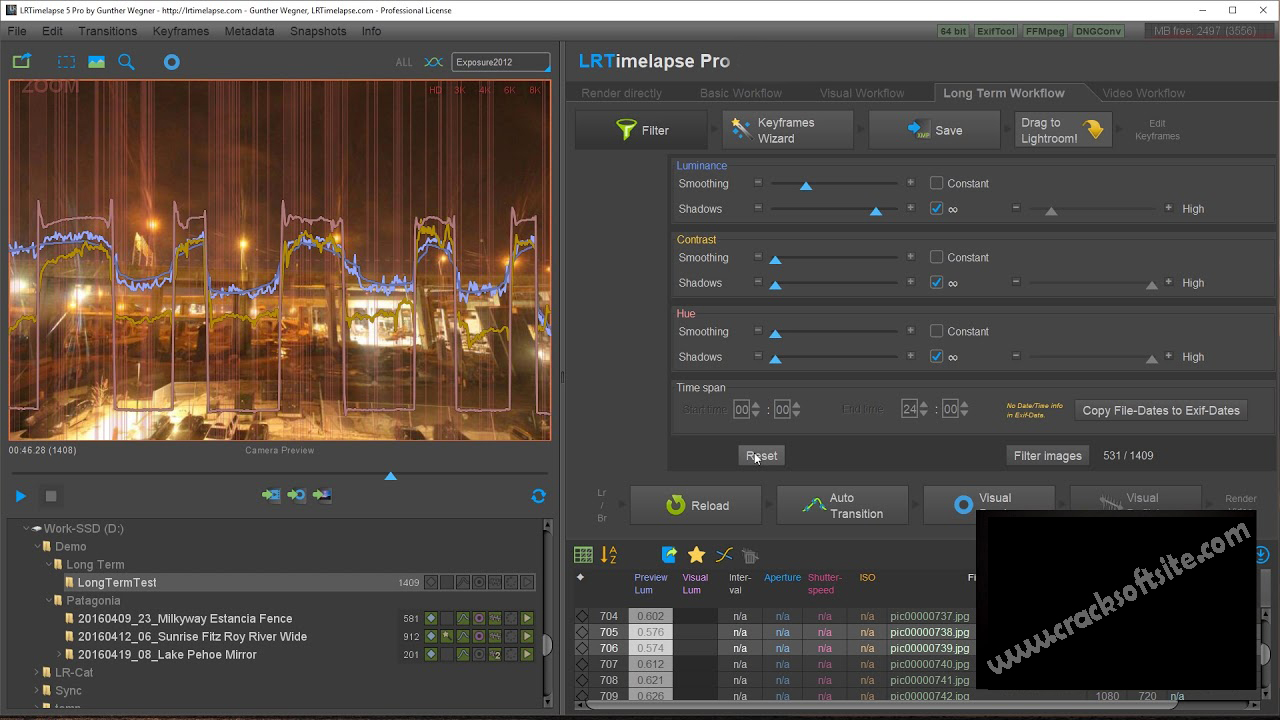Click the Auto Transition button
The height and width of the screenshot is (720, 1280).
pos(842,506)
